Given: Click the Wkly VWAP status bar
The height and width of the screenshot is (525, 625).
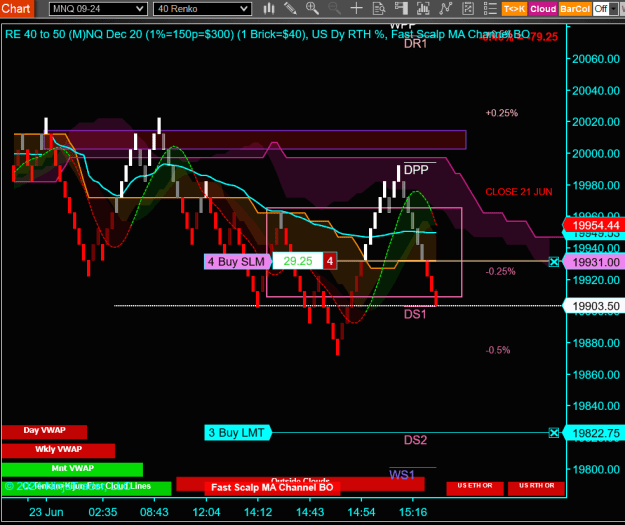Looking at the screenshot, I should (x=58, y=450).
